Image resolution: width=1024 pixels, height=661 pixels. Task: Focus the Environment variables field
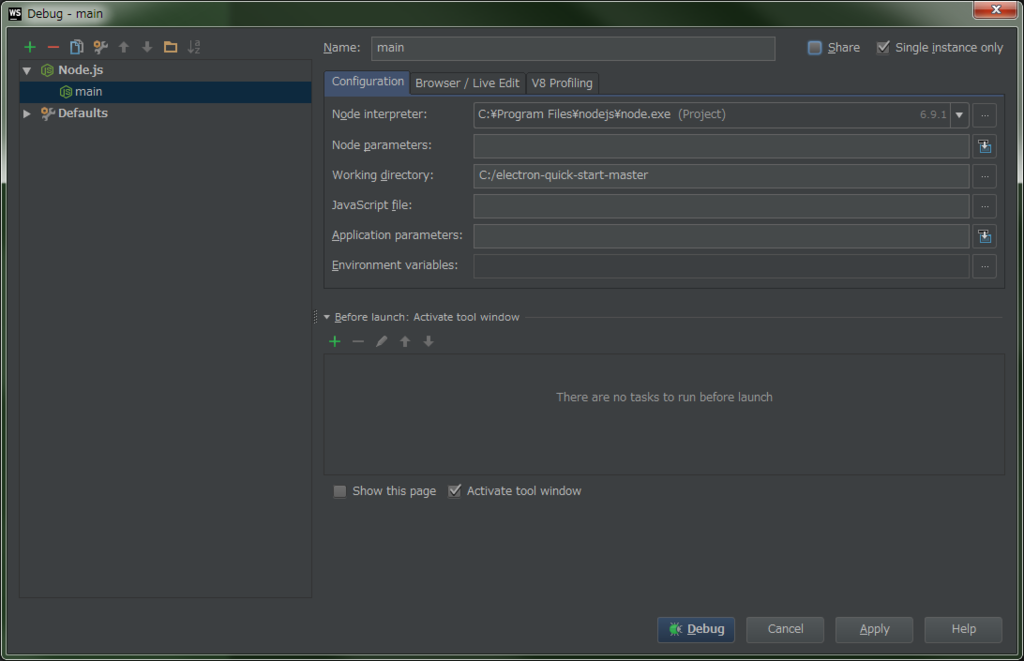coord(721,266)
